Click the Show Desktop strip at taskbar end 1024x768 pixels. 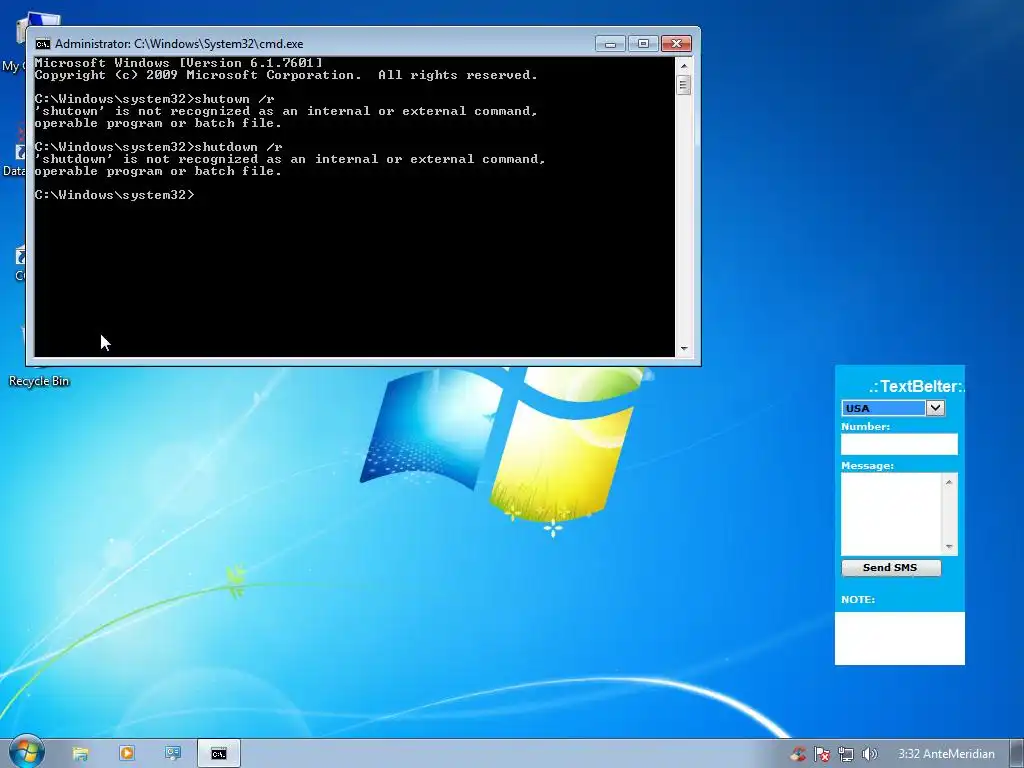(x=1017, y=754)
